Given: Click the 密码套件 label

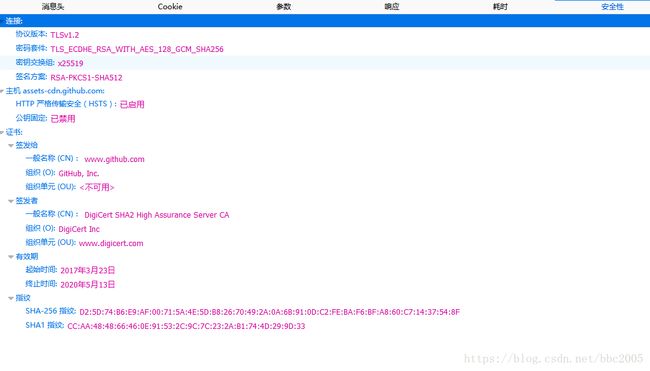Looking at the screenshot, I should click(x=32, y=48).
